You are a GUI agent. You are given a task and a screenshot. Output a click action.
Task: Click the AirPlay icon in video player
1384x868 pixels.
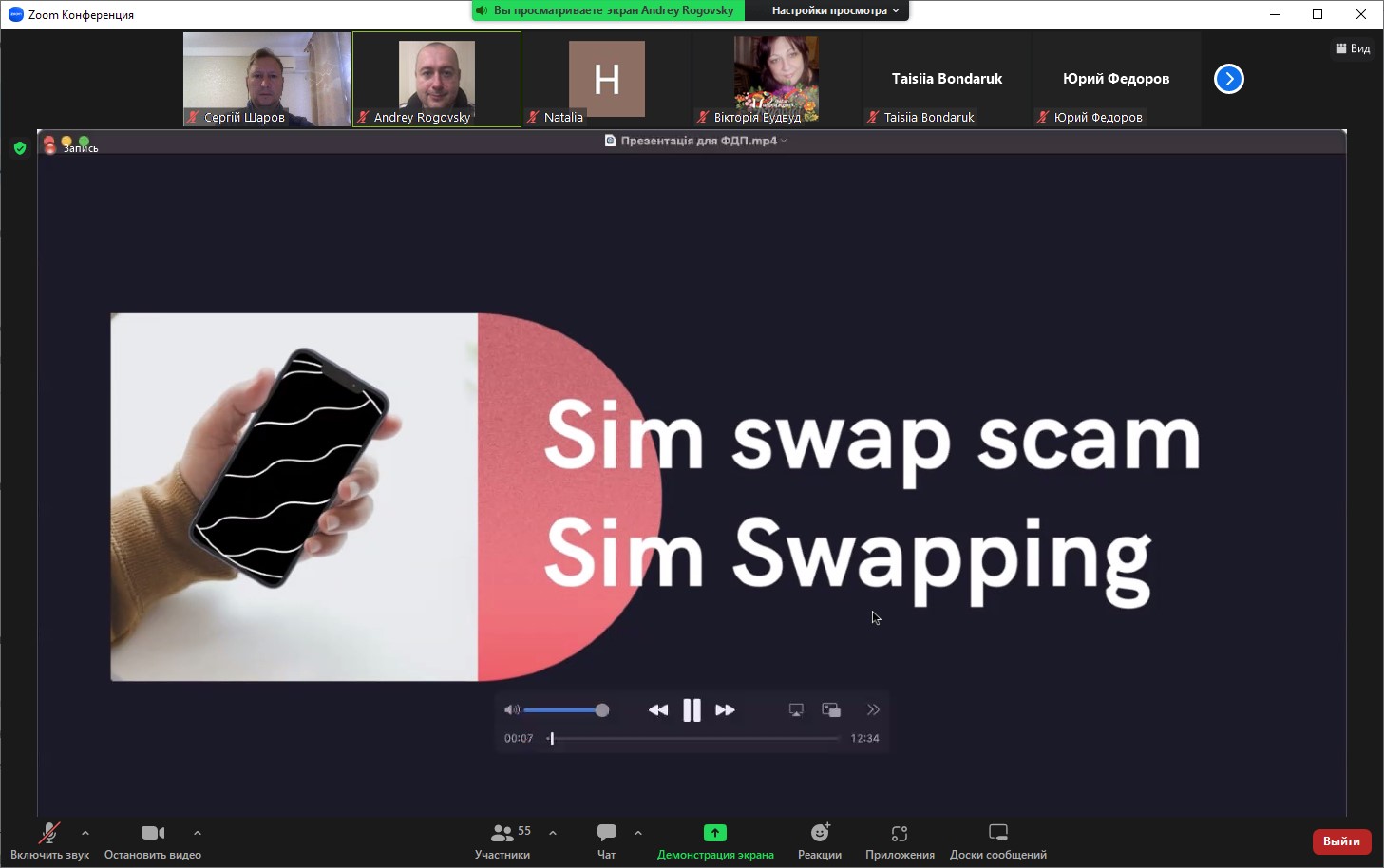(796, 710)
